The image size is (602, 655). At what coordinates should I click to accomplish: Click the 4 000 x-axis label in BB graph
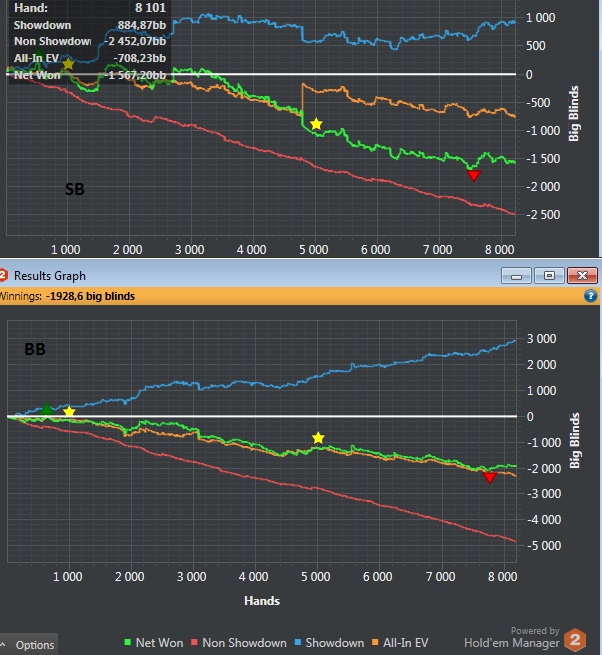click(x=254, y=577)
